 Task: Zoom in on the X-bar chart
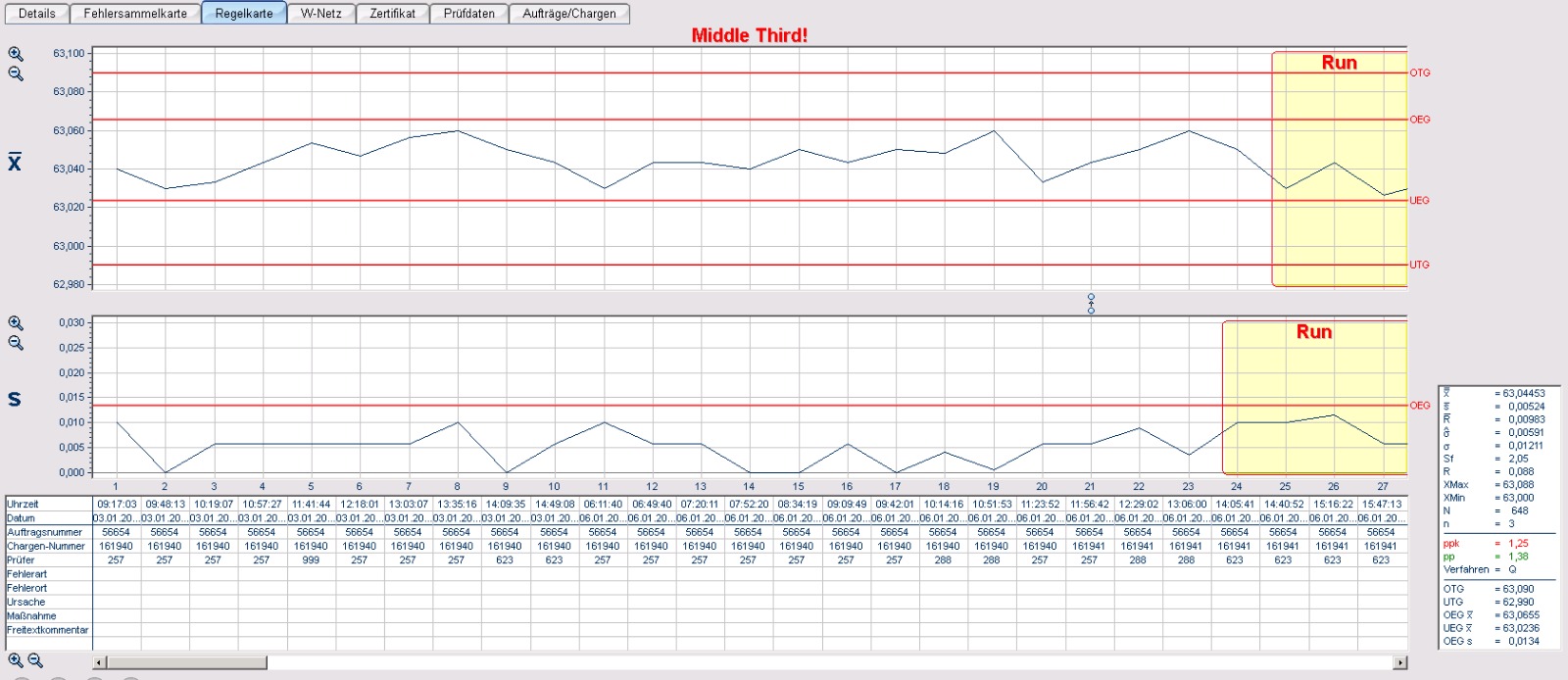tap(16, 54)
